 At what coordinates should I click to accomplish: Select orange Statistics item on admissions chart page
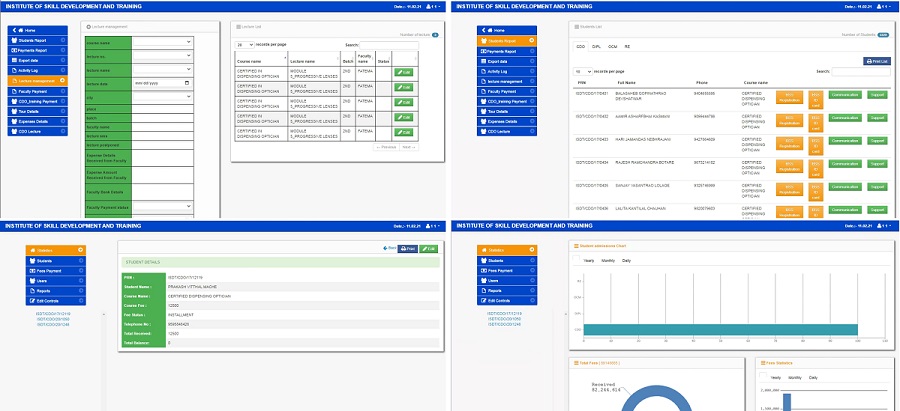[x=507, y=250]
